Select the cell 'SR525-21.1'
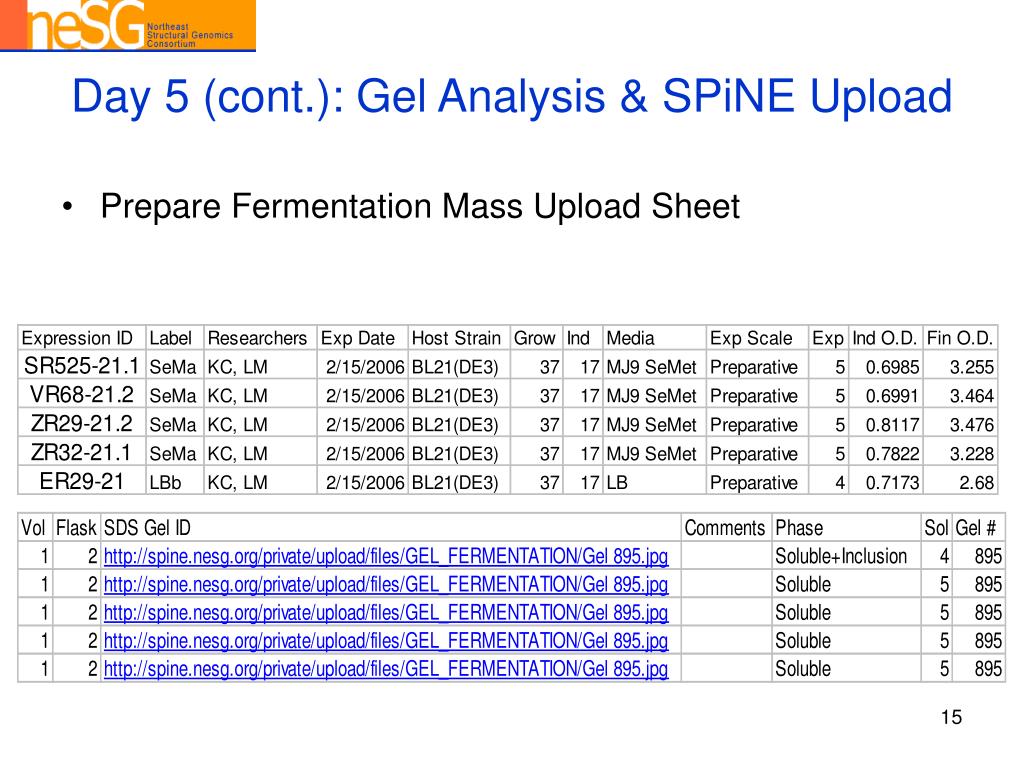 82,366
